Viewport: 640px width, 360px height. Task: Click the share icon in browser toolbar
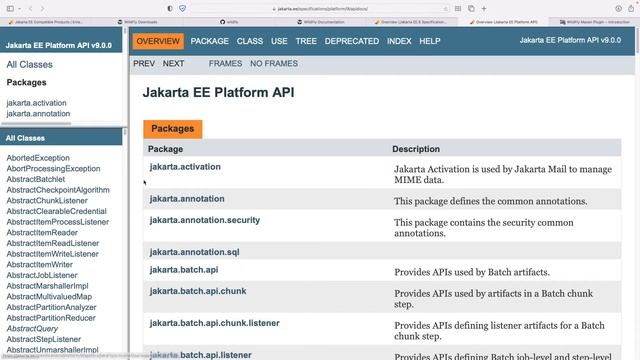point(631,9)
